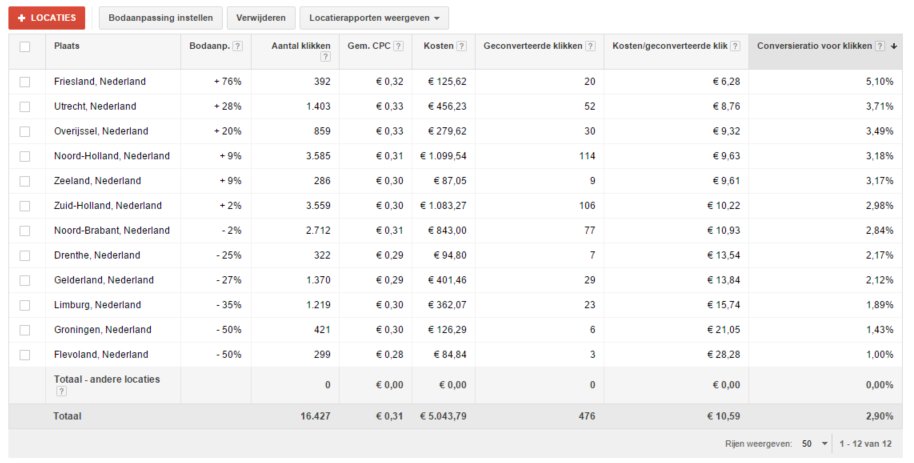Check the Zuid-Holland, Nederland row checkbox
Viewport: 914px width, 463px height.
[x=24, y=206]
